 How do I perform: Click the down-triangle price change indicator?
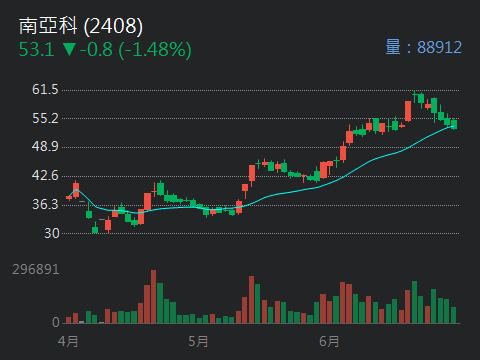(69, 49)
